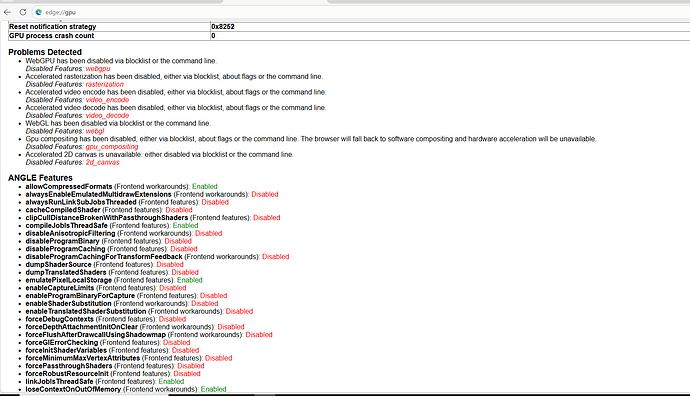Reload the edge://gpu page
The height and width of the screenshot is (396, 690).
23,12
